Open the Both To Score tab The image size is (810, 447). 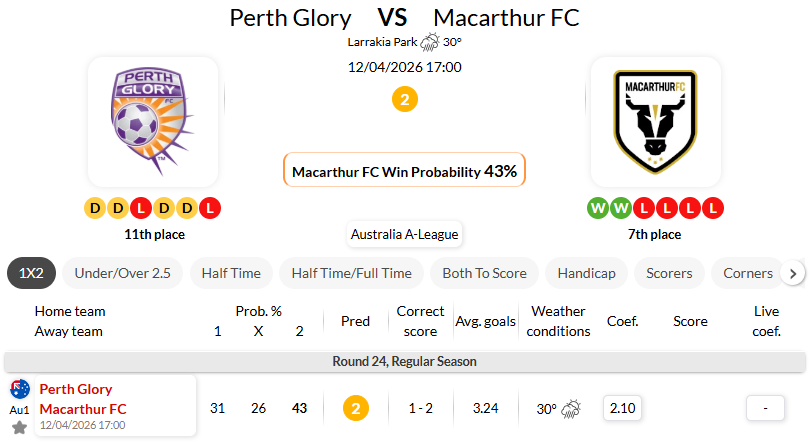[484, 273]
